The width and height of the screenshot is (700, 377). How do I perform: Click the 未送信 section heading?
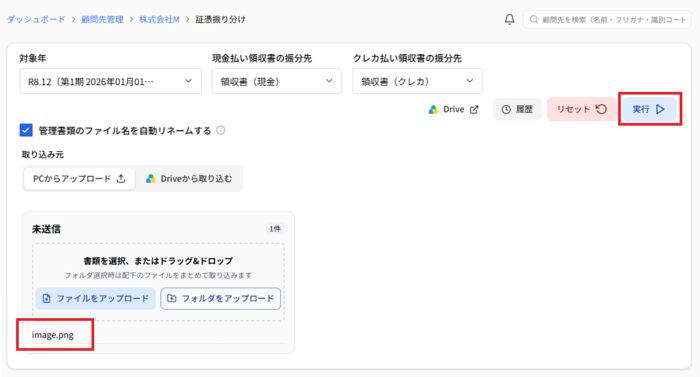tap(46, 229)
